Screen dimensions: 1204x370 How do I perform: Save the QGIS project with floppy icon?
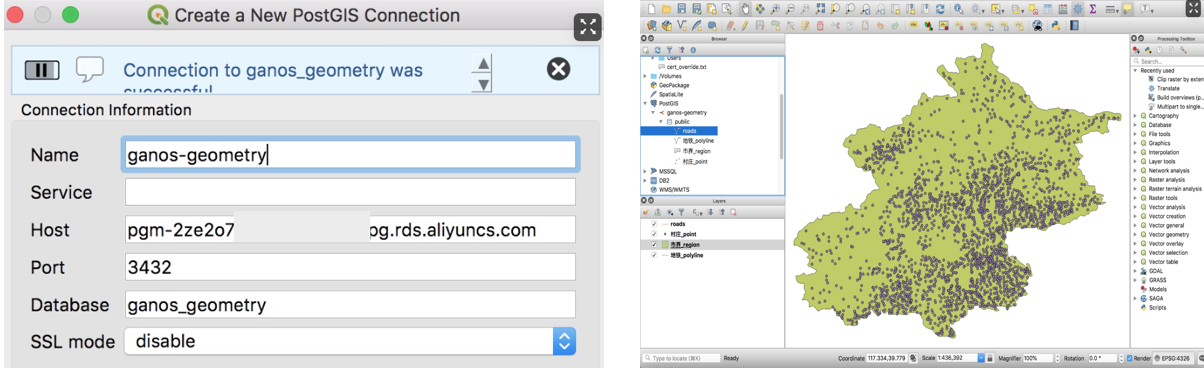pyautogui.click(x=681, y=9)
